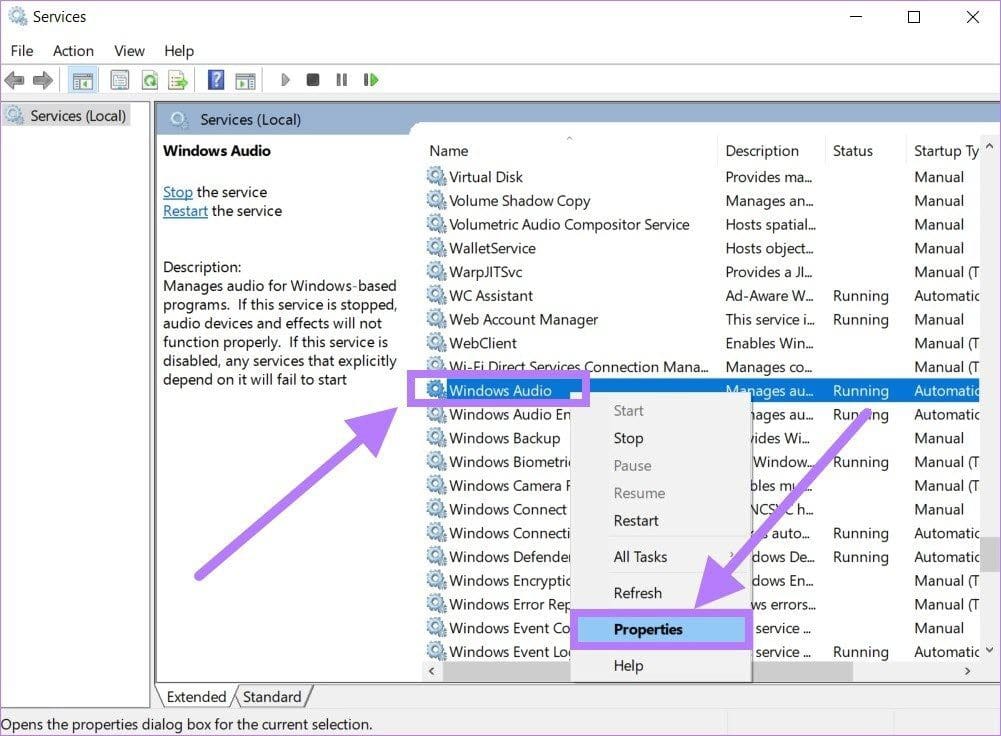Image resolution: width=1001 pixels, height=736 pixels.
Task: Open the blue Help question-mark icon
Action: pyautogui.click(x=216, y=80)
